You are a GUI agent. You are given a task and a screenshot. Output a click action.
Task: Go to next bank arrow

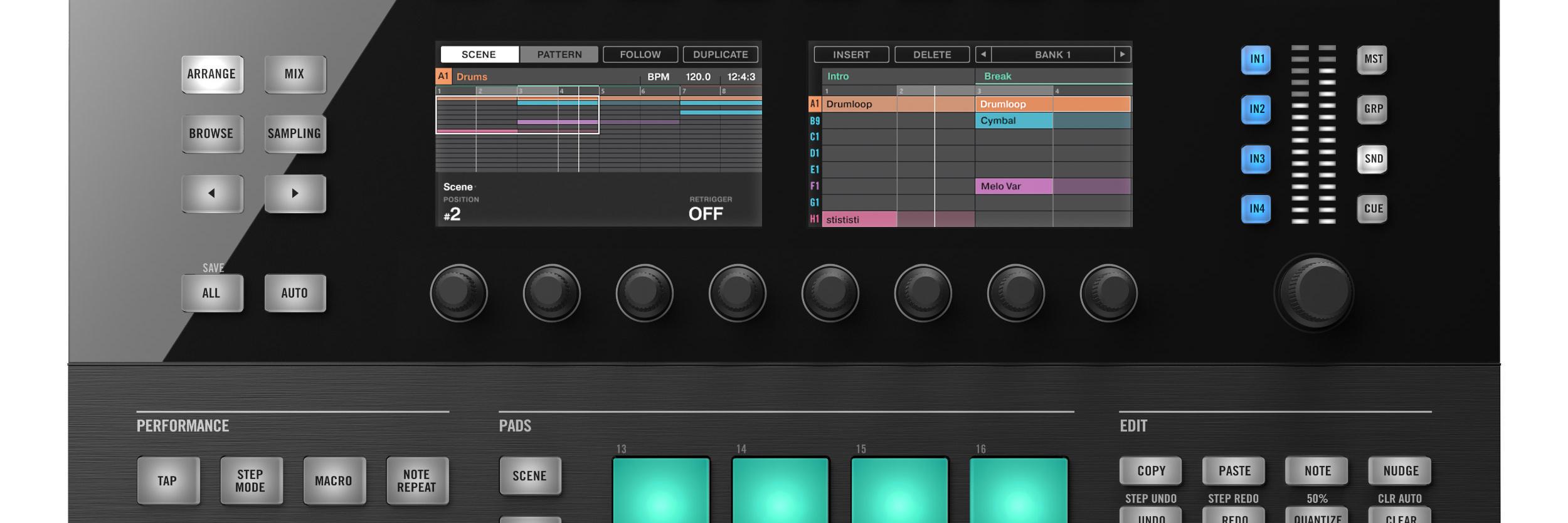(1123, 55)
